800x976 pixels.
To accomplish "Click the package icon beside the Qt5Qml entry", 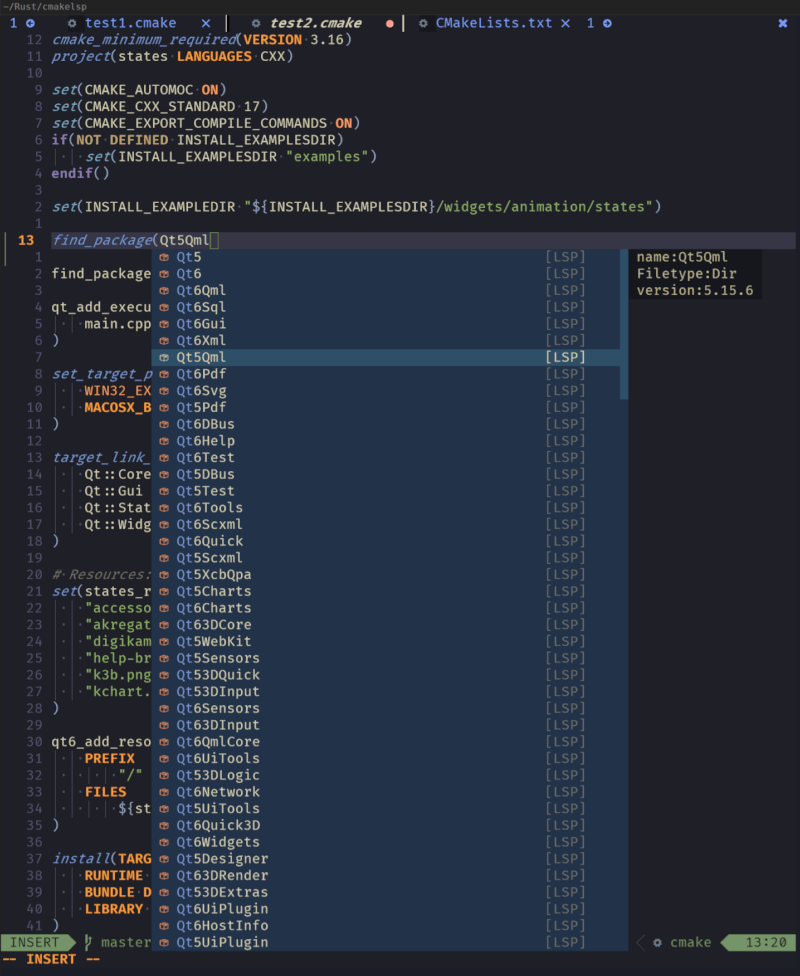I will point(162,356).
